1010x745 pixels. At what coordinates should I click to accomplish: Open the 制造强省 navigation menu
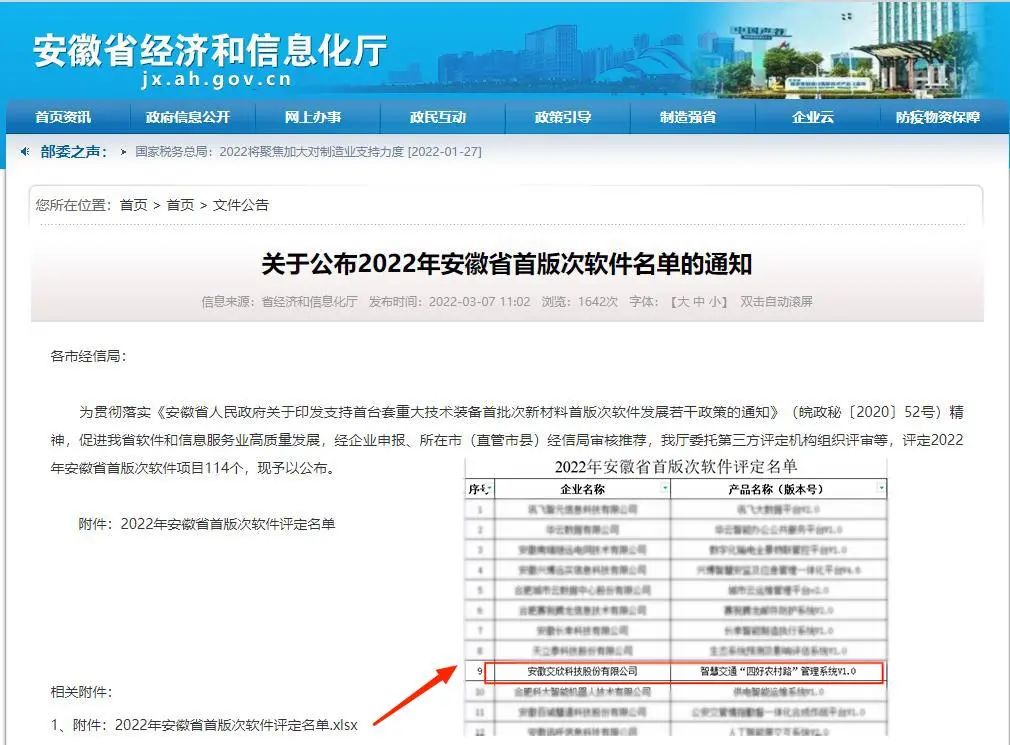[x=690, y=116]
